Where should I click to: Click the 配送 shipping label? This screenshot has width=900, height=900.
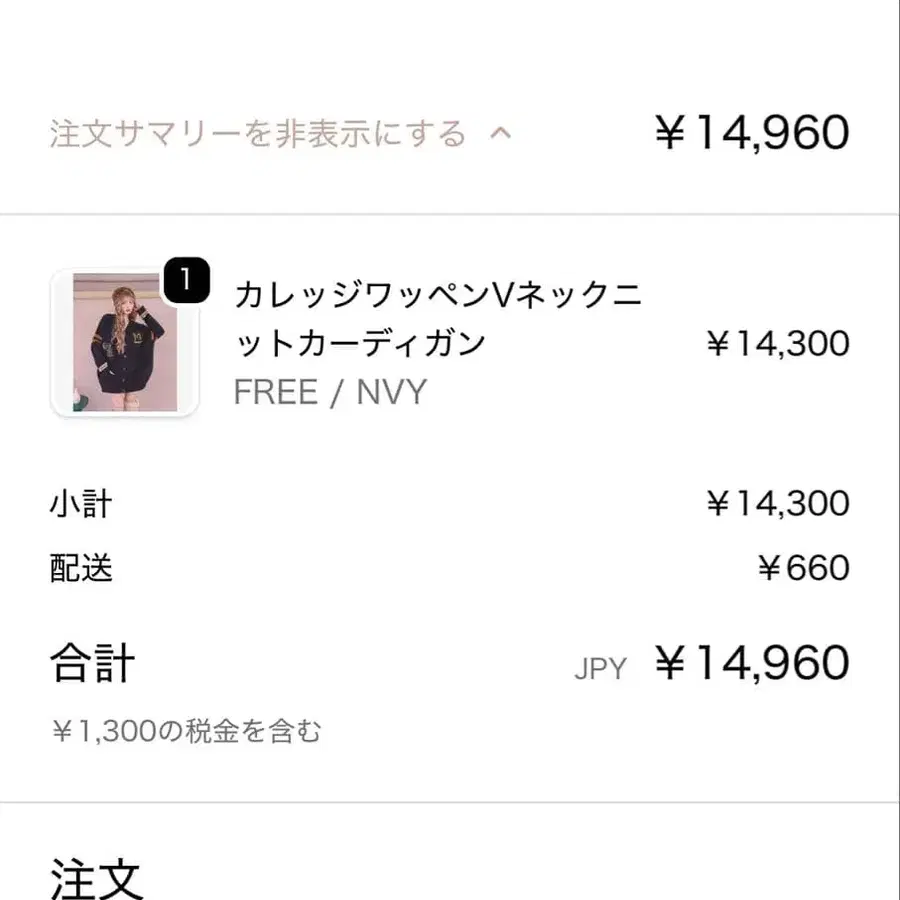coord(80,568)
